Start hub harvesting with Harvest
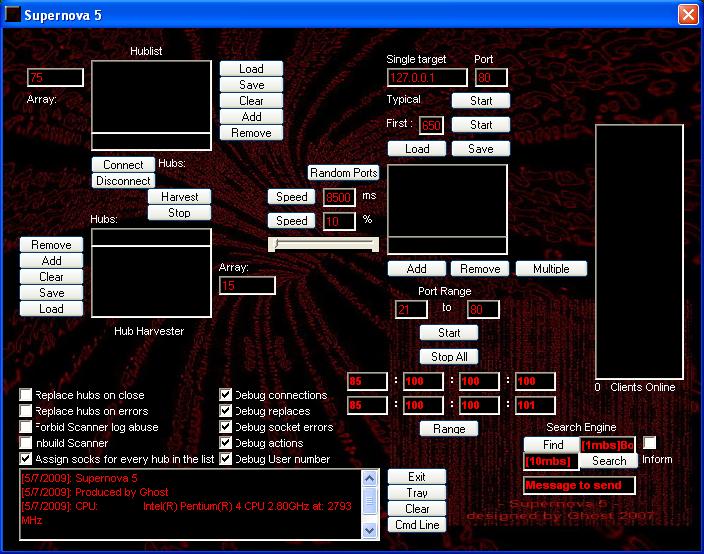 [180, 197]
